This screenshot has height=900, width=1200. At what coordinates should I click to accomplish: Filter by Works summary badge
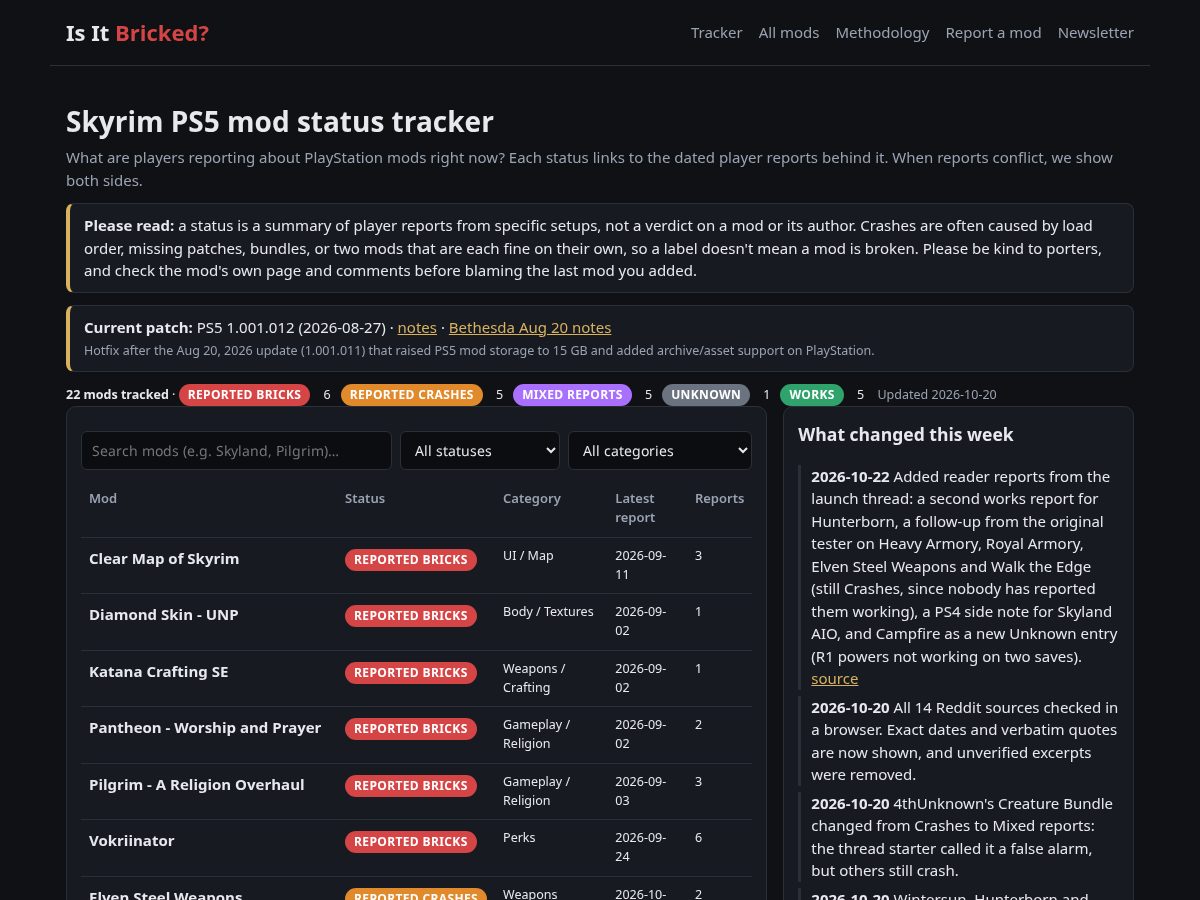tap(812, 395)
